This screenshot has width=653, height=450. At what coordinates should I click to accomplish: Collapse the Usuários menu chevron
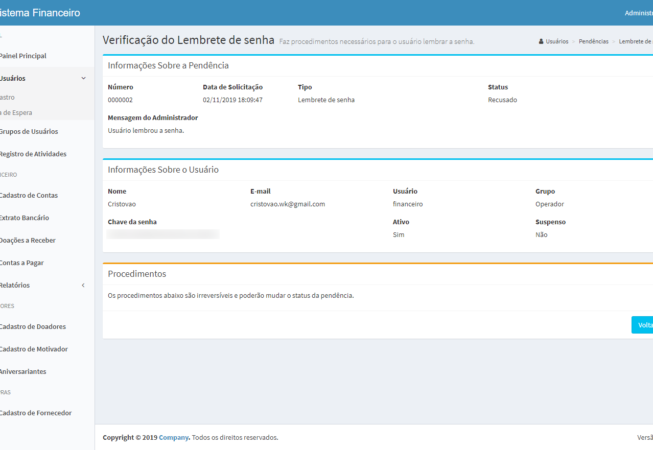(83, 78)
